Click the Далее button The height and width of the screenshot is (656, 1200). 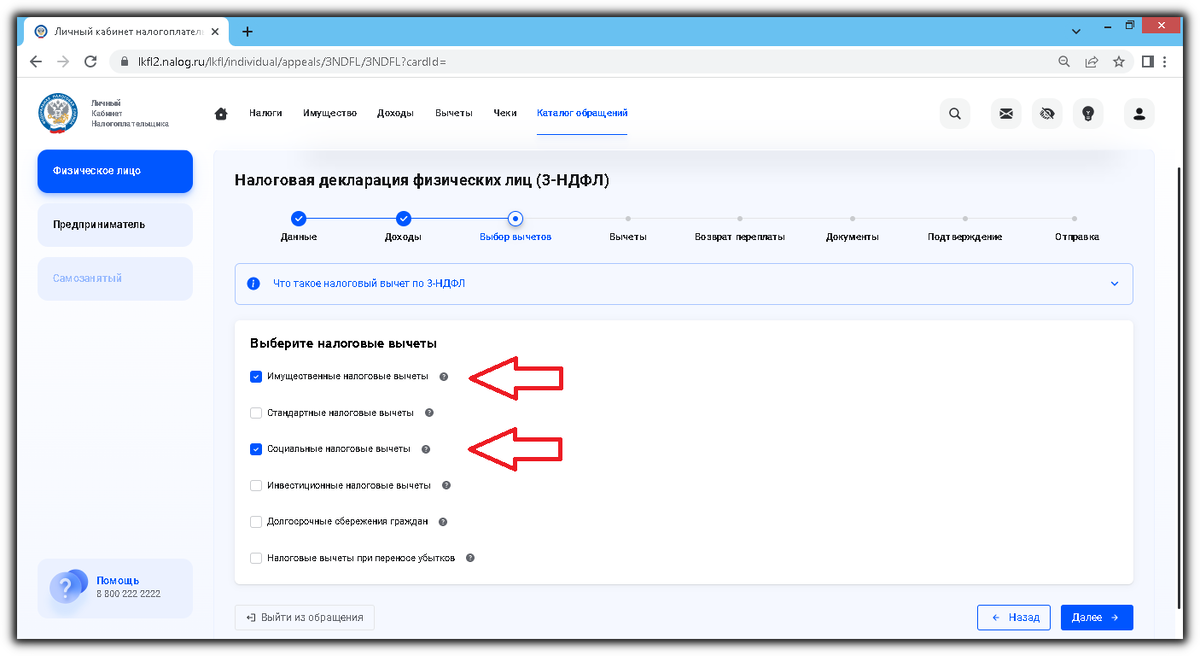[1097, 617]
